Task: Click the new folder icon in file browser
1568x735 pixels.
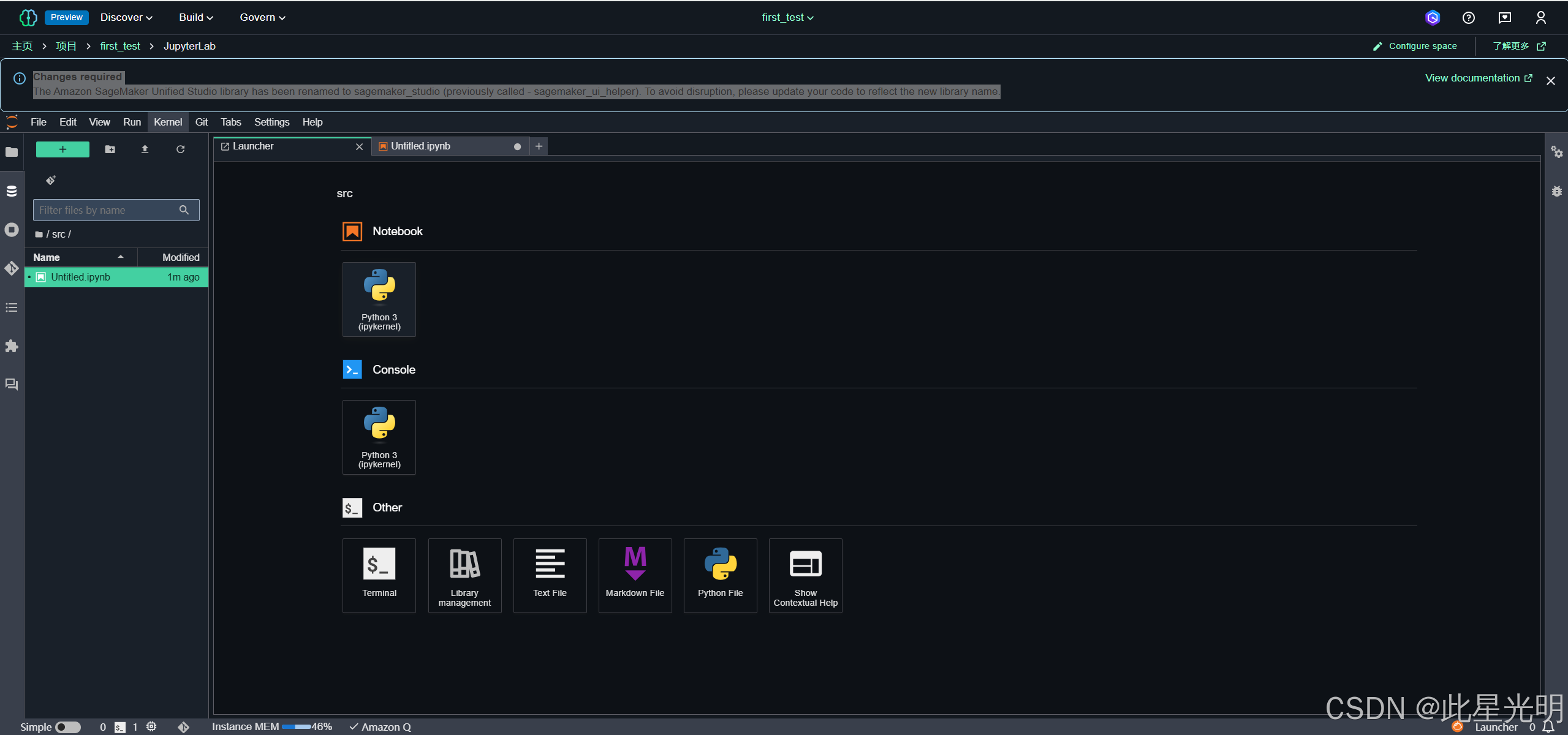Action: point(110,149)
